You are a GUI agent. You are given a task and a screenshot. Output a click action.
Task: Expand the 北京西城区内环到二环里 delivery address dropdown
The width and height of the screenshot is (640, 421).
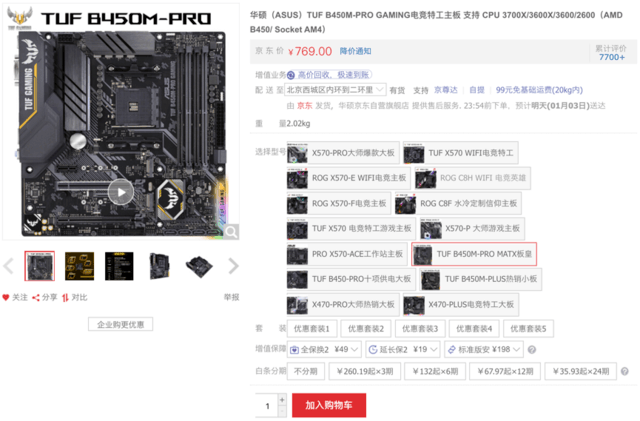click(336, 90)
